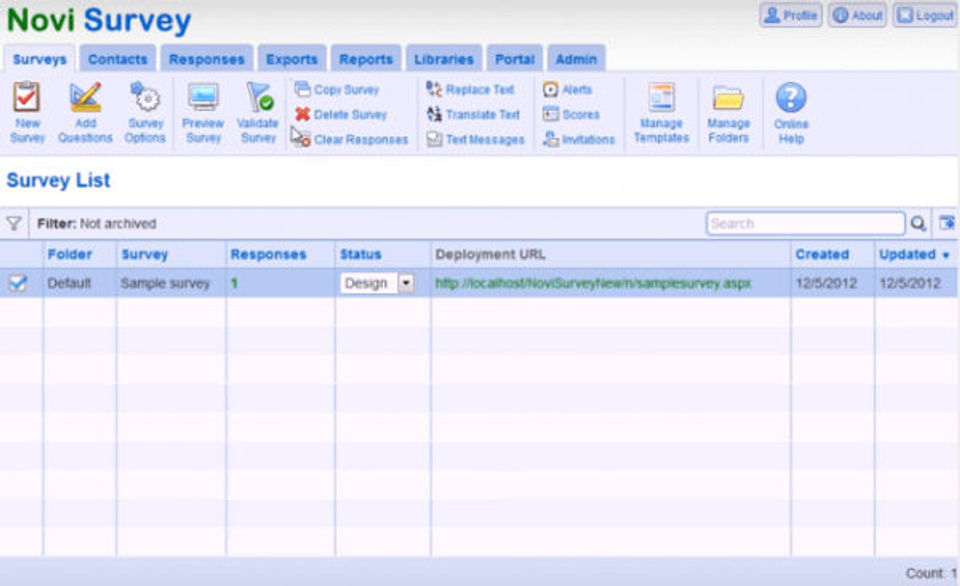
Task: Sort by the Status column header
Action: click(x=361, y=254)
